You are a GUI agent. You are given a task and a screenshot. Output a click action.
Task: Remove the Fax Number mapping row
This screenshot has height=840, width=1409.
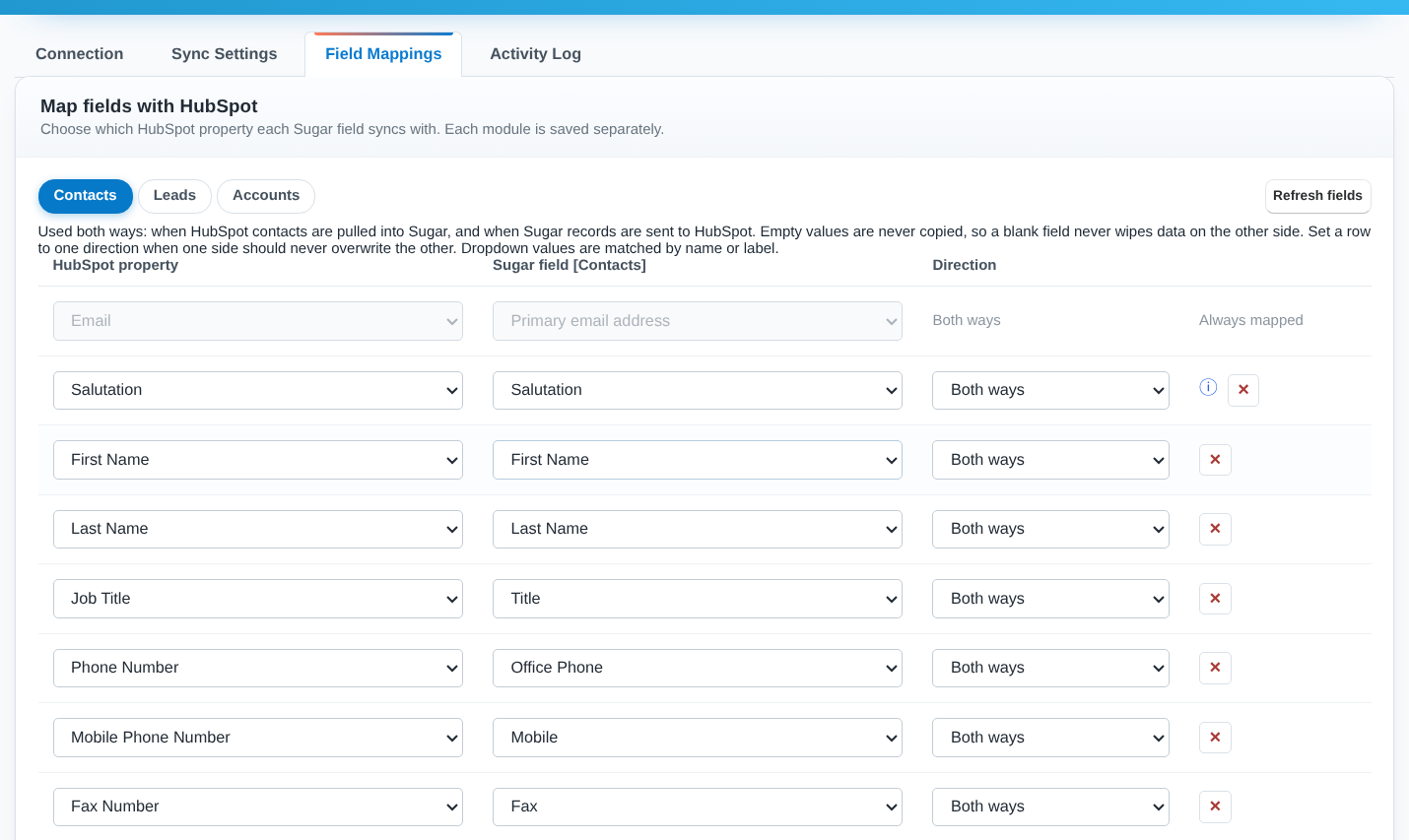(x=1215, y=807)
